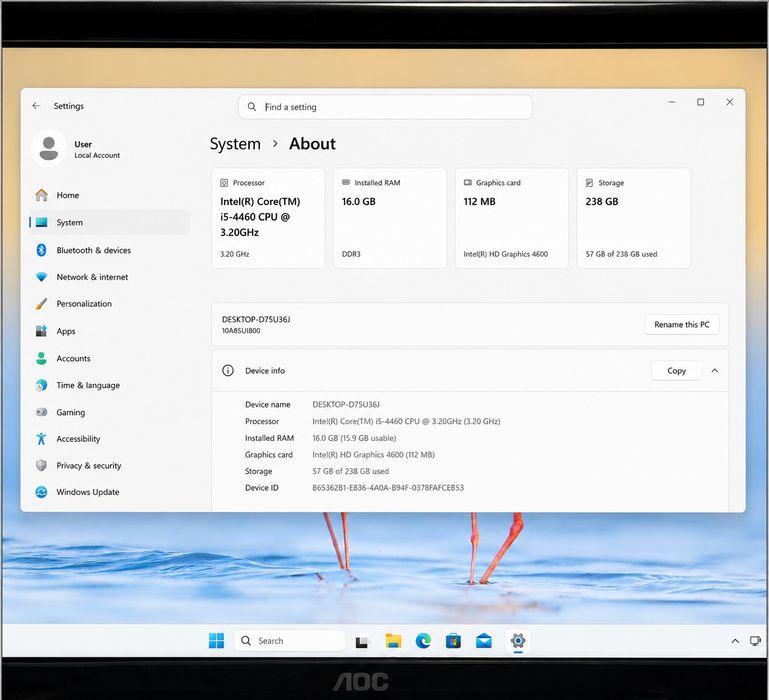
Task: Click the Windows Update sync icon
Action: pyautogui.click(x=42, y=492)
